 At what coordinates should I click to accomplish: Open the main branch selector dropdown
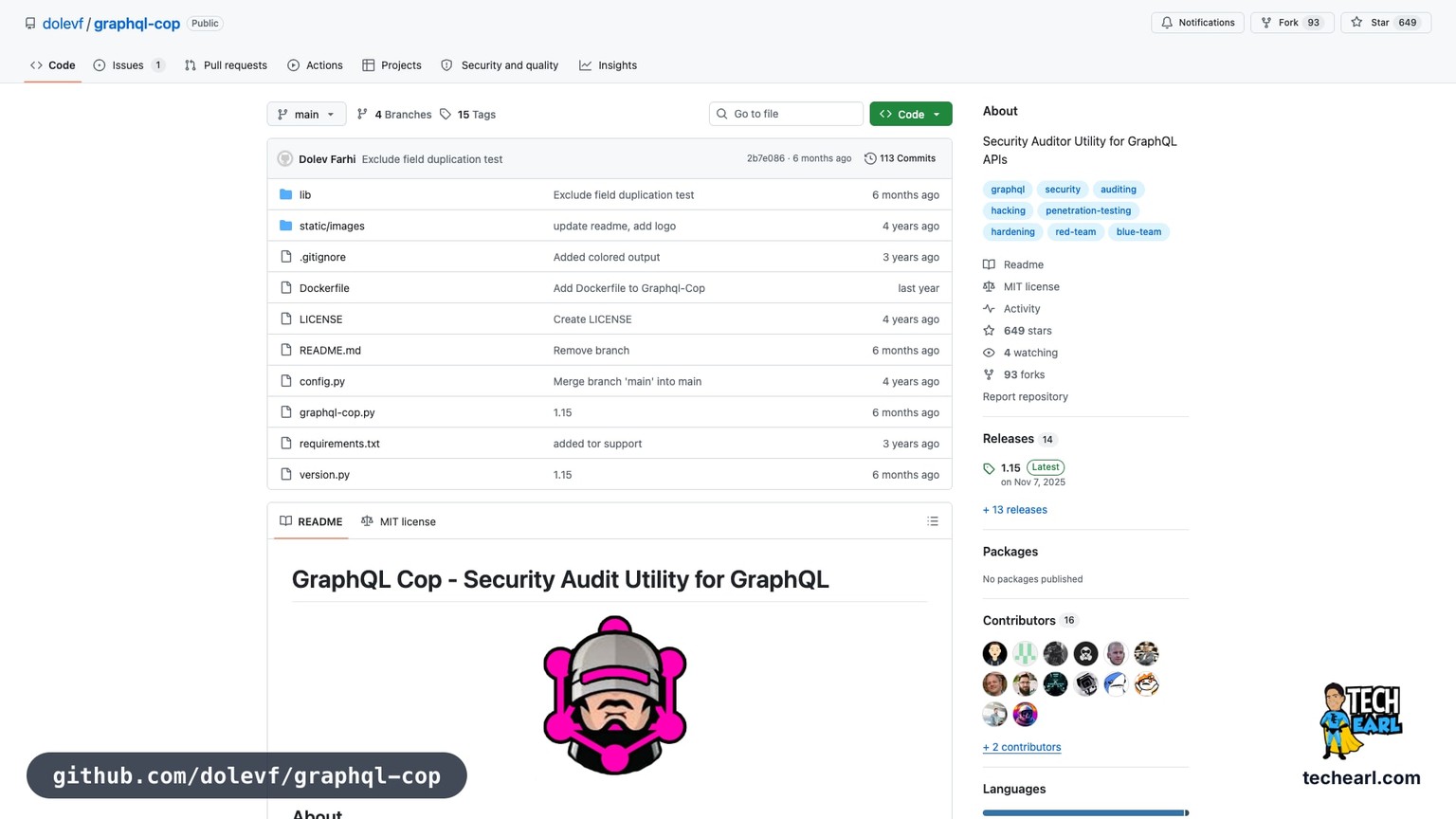306,114
